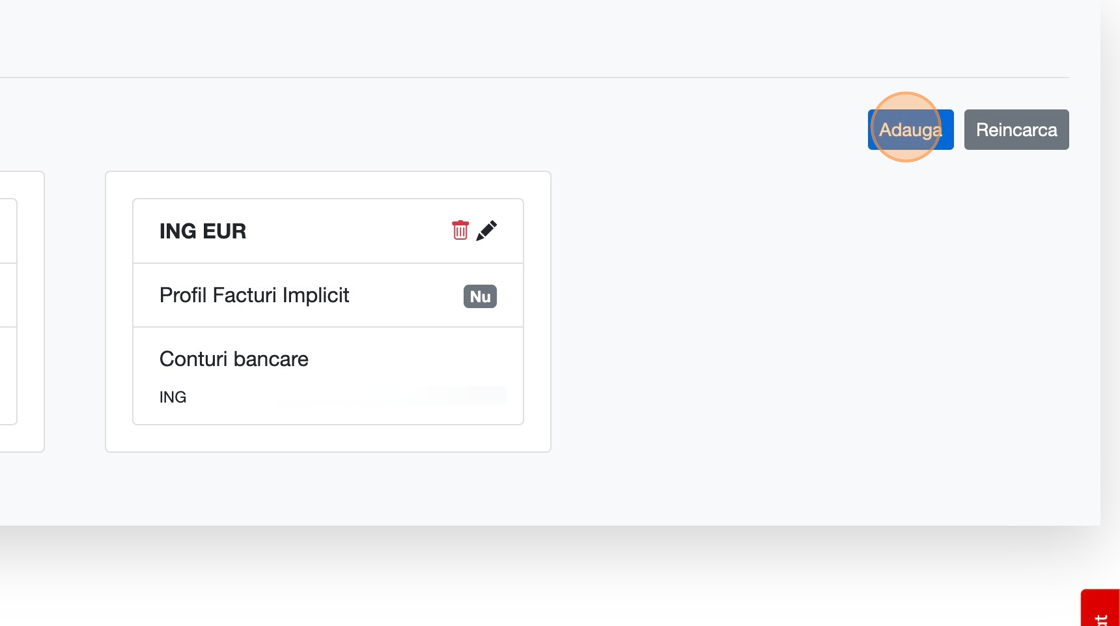
Task: Click the red trash delete icon
Action: pos(460,230)
